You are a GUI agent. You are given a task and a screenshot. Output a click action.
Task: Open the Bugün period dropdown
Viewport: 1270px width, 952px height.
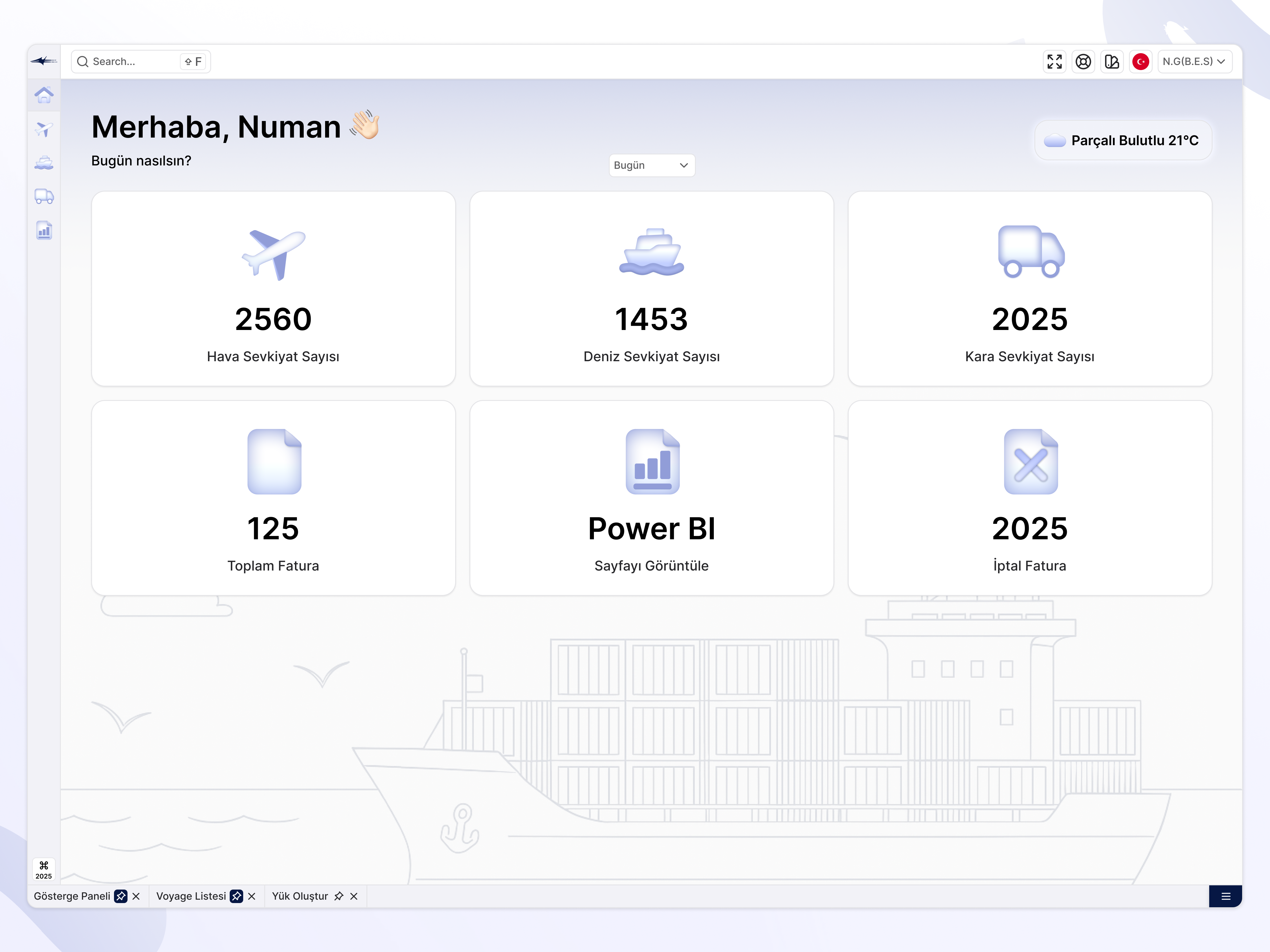click(652, 165)
